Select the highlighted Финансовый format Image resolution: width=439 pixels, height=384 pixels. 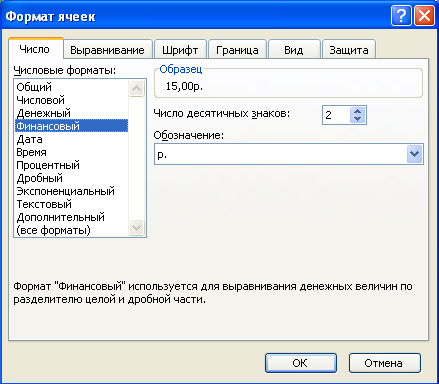(x=71, y=126)
